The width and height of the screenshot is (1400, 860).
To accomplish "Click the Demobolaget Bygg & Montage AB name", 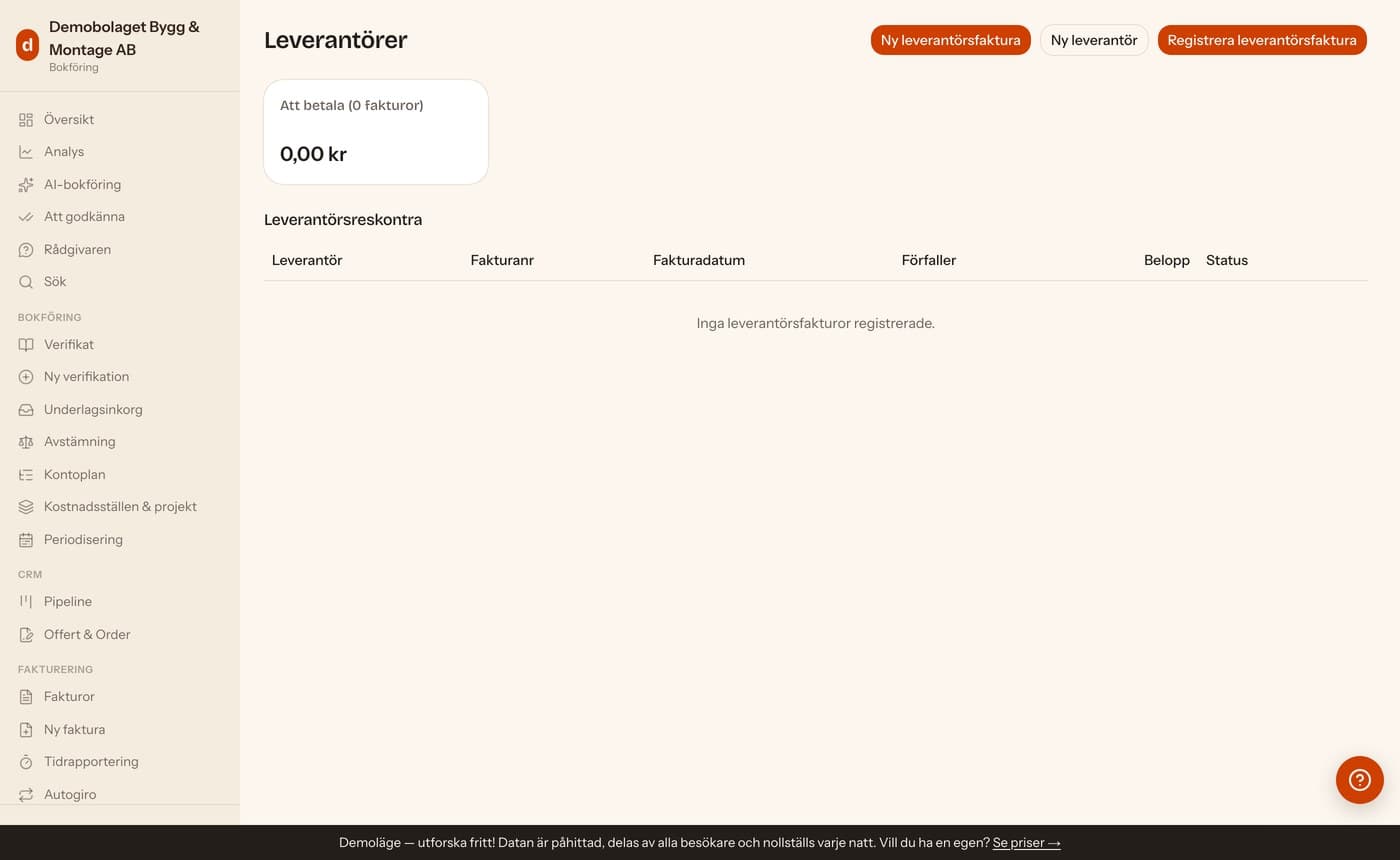I will click(x=124, y=38).
